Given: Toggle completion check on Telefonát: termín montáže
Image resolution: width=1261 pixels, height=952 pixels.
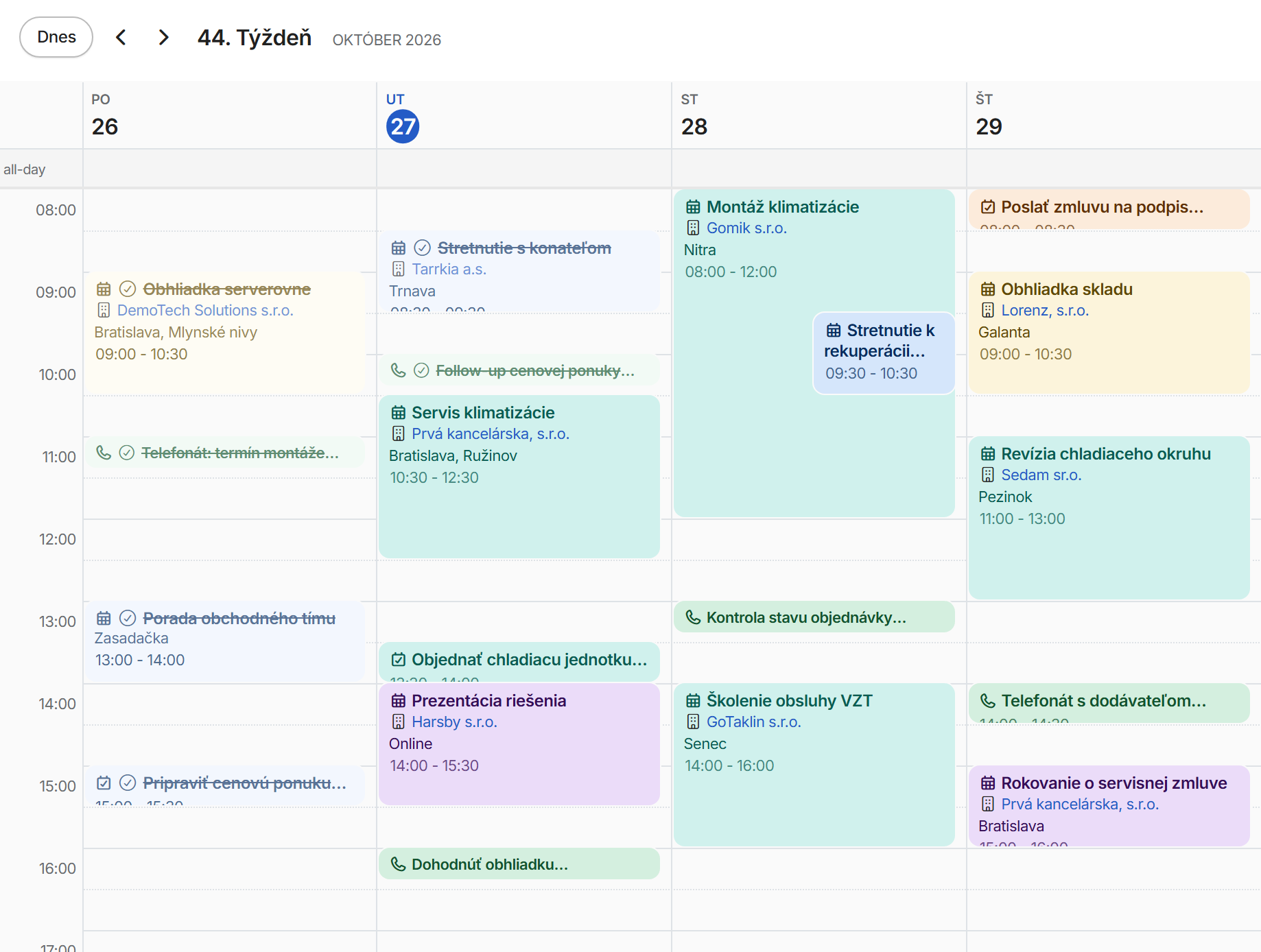Looking at the screenshot, I should click(x=126, y=453).
